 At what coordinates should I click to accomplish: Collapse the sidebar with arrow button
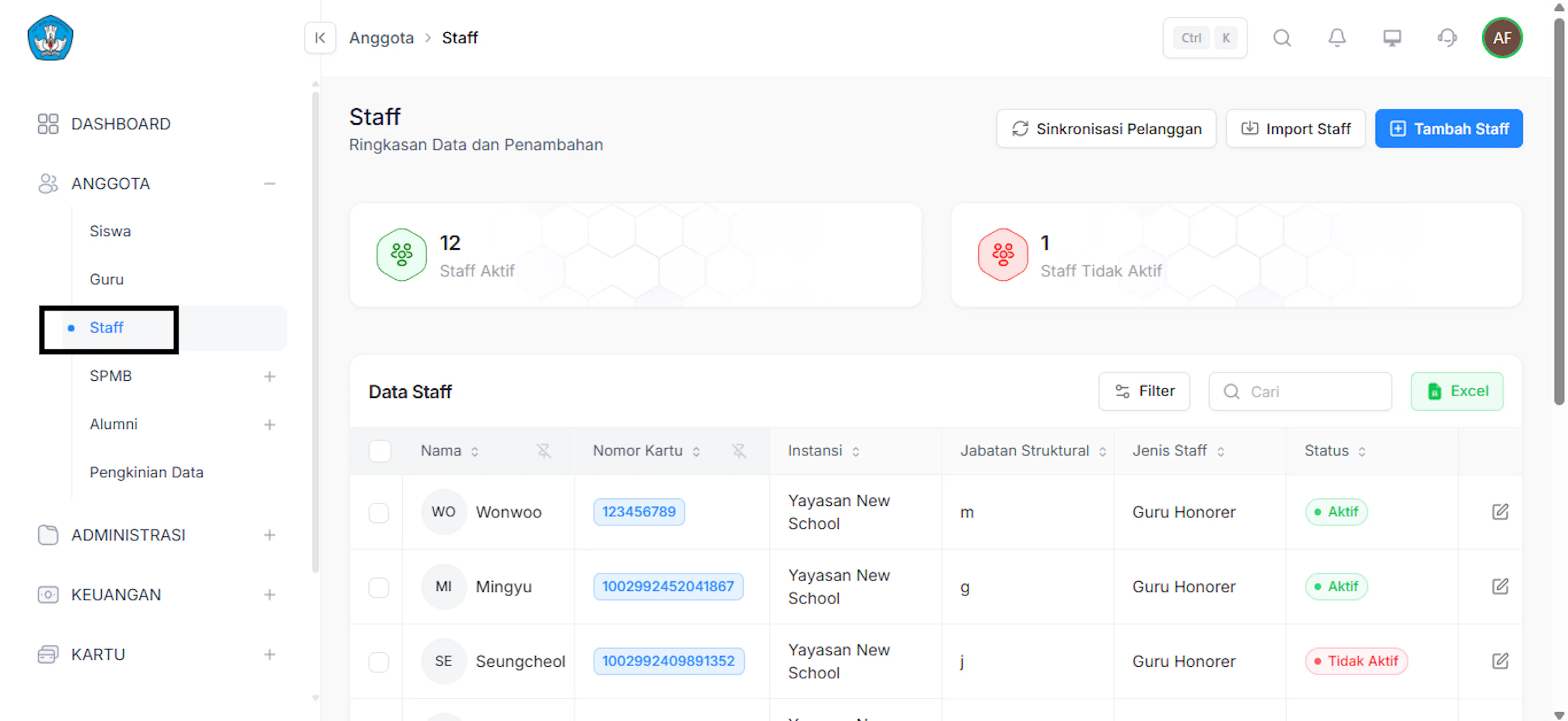point(320,38)
